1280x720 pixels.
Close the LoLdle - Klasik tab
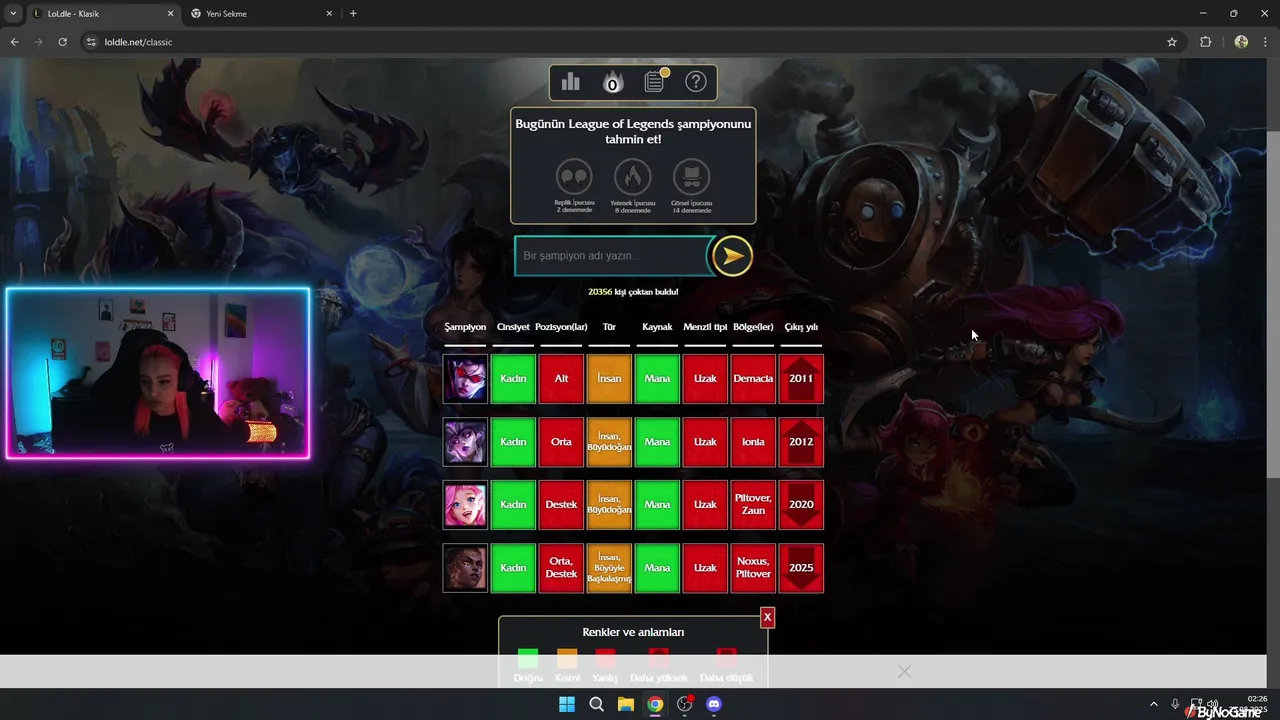tap(170, 14)
